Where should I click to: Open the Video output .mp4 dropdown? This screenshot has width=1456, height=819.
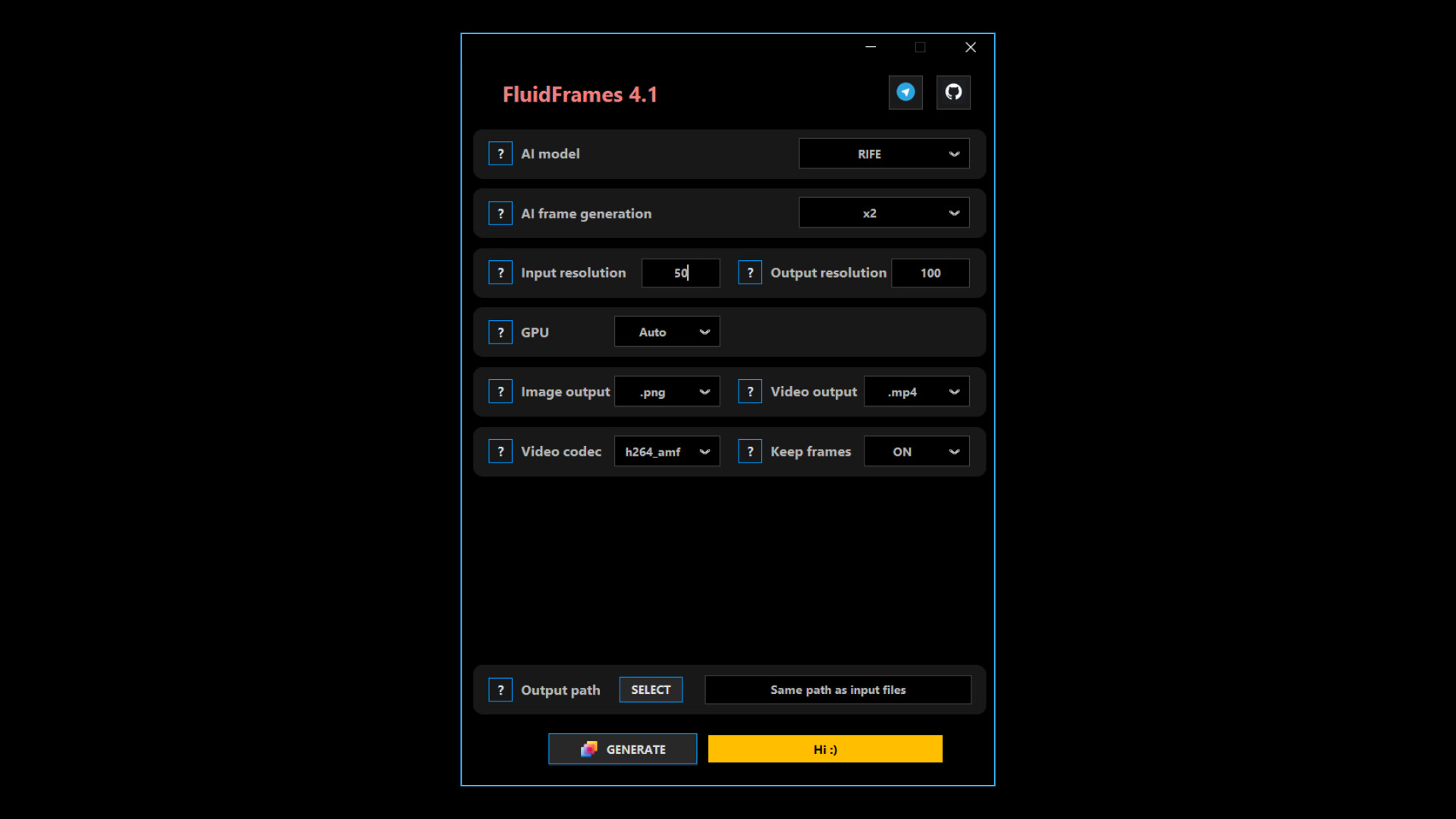[x=917, y=392]
